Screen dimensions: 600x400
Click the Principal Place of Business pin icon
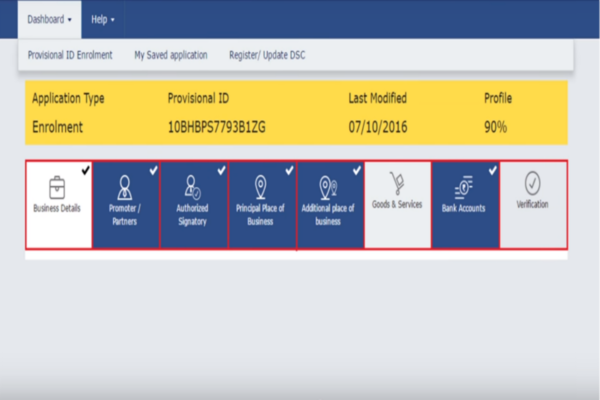pos(262,187)
